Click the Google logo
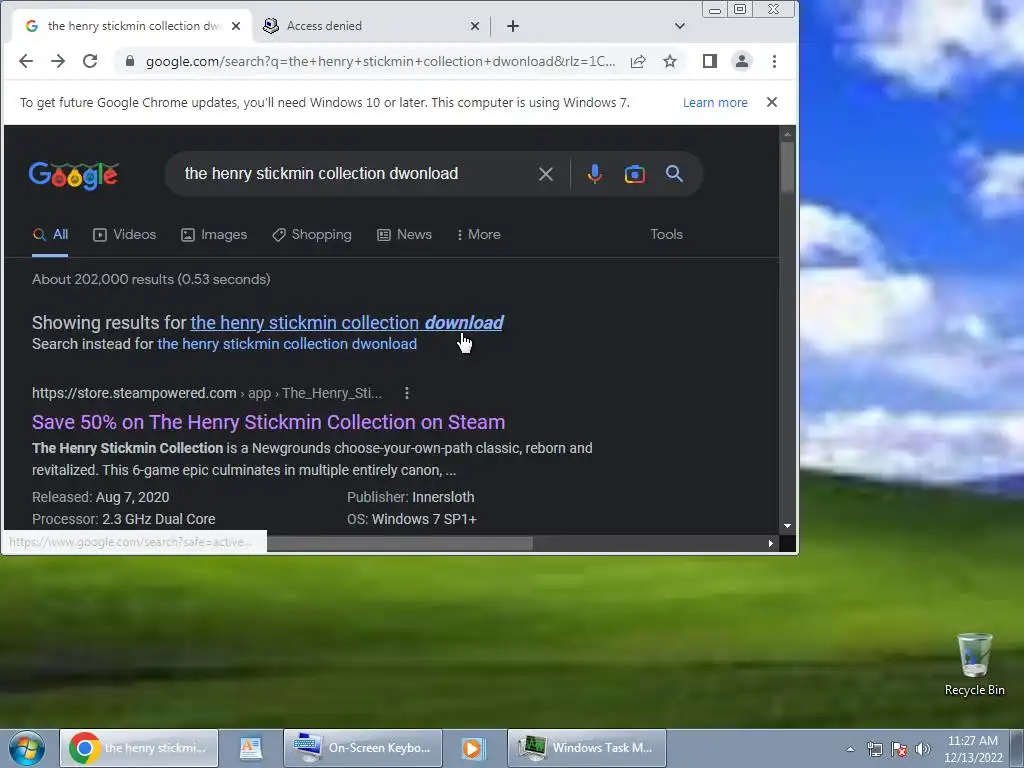The width and height of the screenshot is (1024, 768). tap(73, 175)
